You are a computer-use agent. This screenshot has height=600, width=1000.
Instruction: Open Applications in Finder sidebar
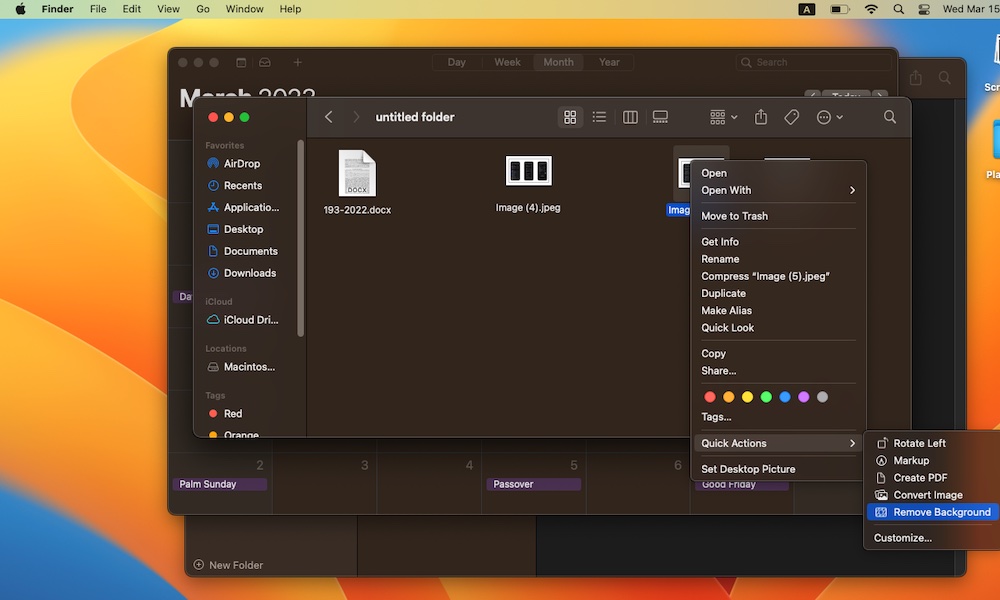[243, 207]
